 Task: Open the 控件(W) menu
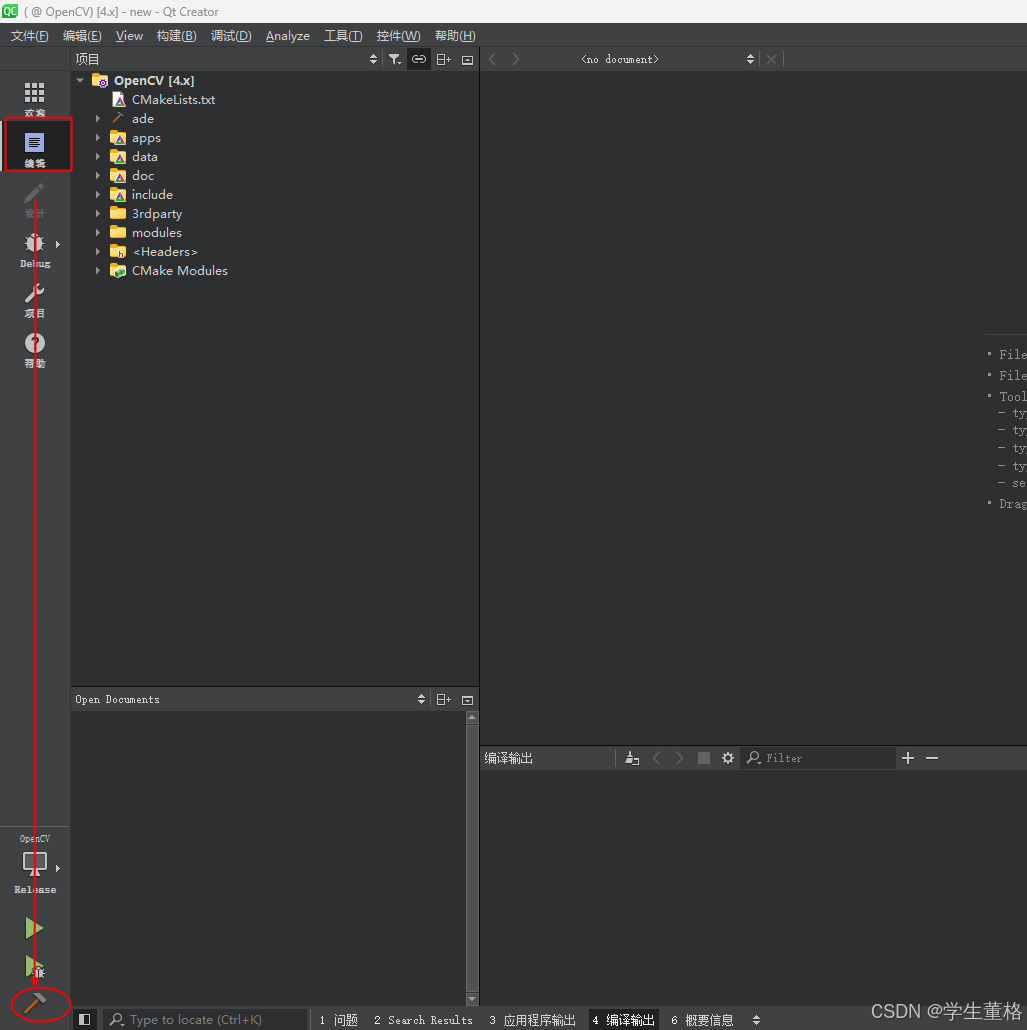point(398,35)
